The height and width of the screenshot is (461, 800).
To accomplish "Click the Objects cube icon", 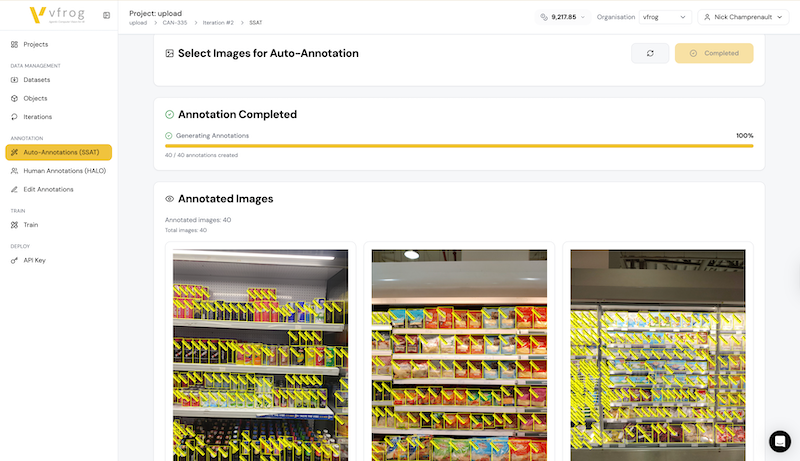I will point(14,98).
